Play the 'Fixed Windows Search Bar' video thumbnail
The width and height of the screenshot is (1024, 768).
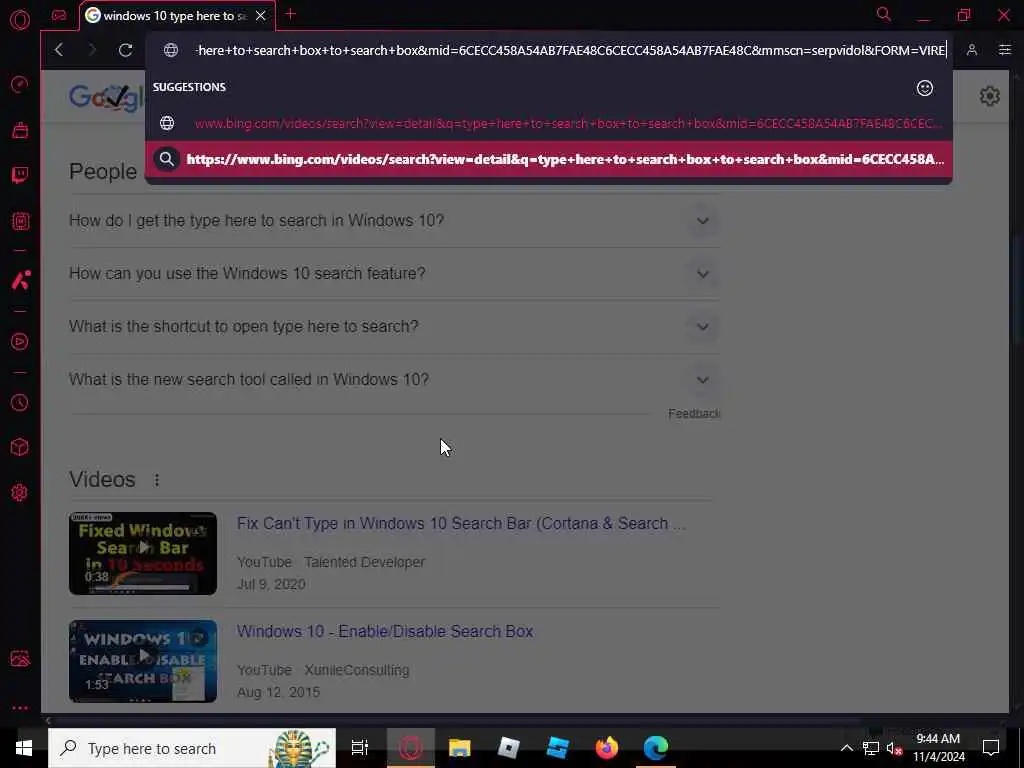(x=143, y=553)
